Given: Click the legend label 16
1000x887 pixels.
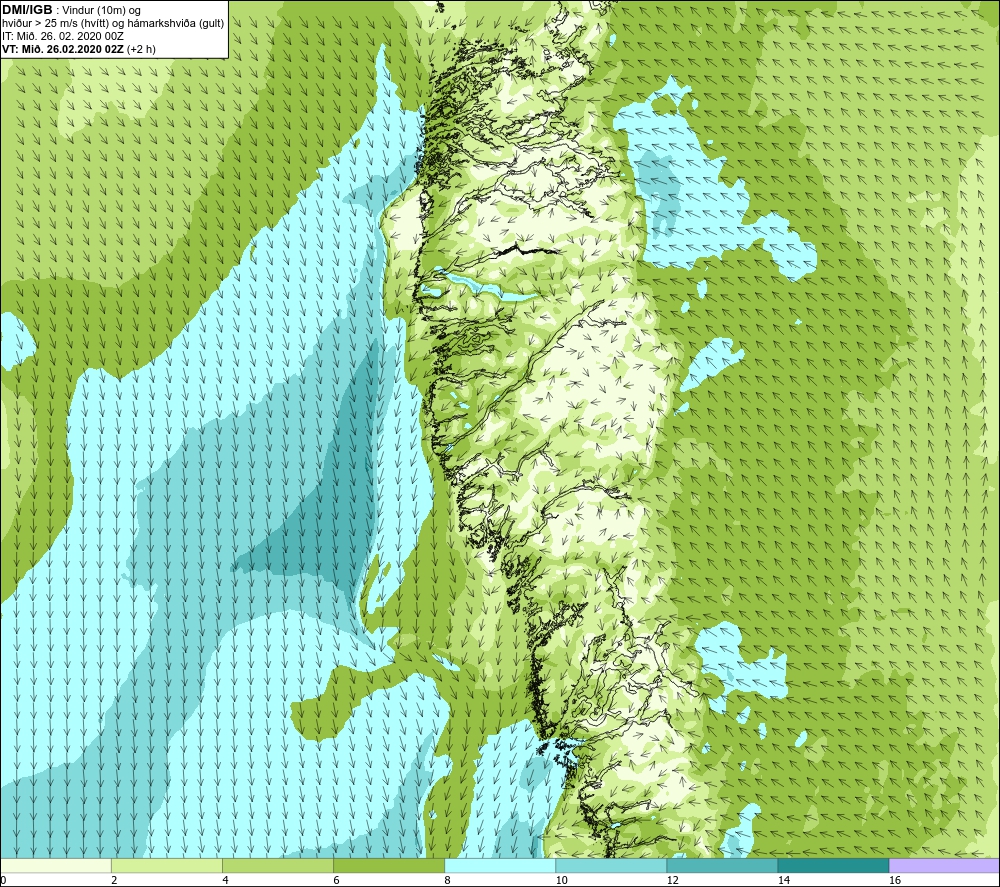Looking at the screenshot, I should pos(895,881).
